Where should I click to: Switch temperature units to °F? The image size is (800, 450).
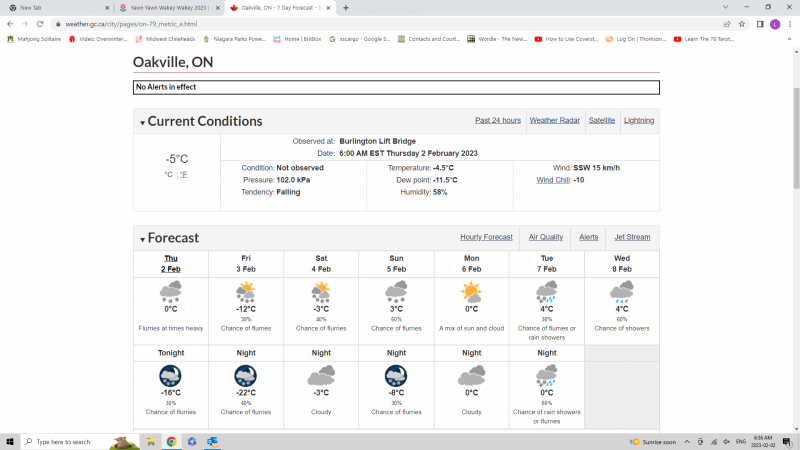tap(183, 174)
